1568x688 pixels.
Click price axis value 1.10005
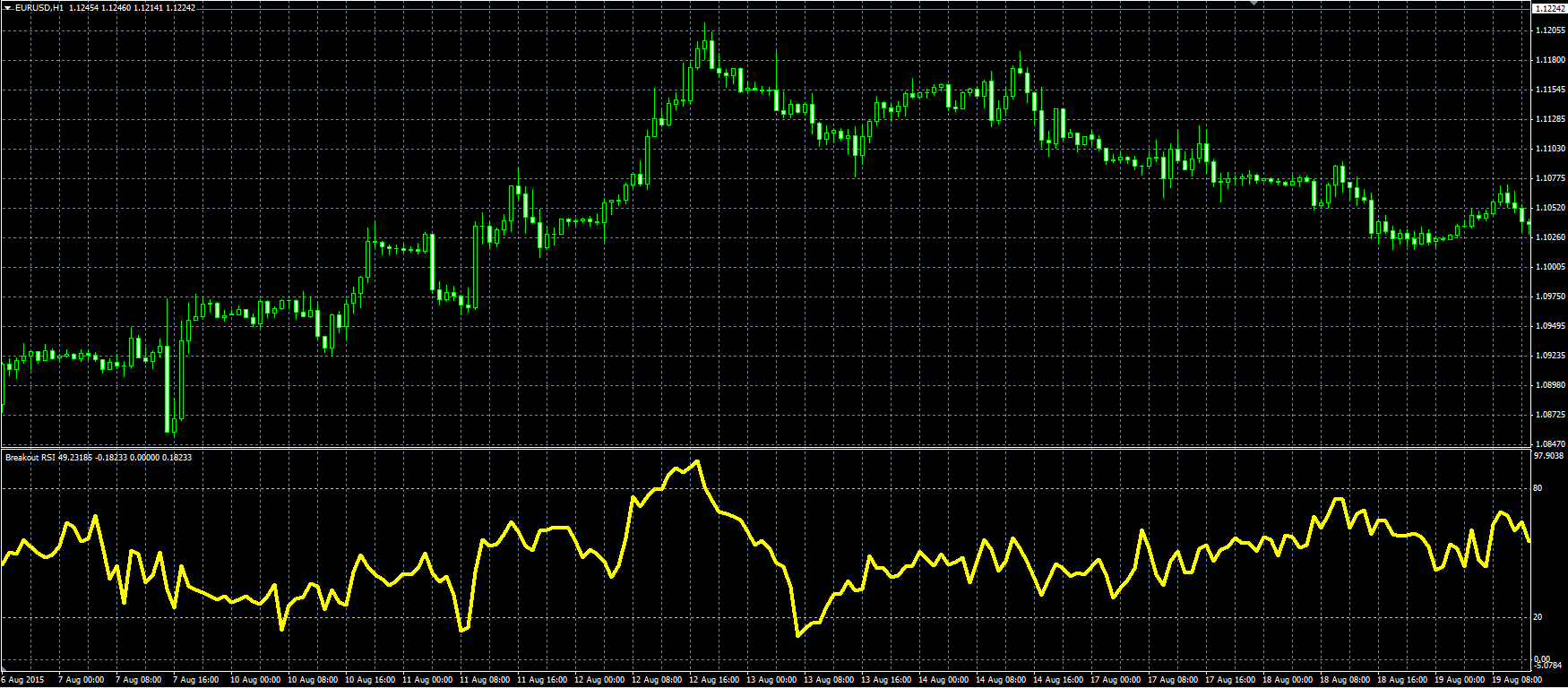point(1550,267)
